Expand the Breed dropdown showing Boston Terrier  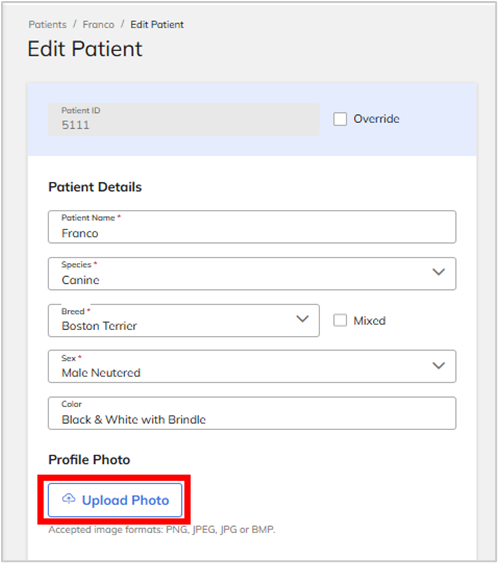pyautogui.click(x=184, y=321)
